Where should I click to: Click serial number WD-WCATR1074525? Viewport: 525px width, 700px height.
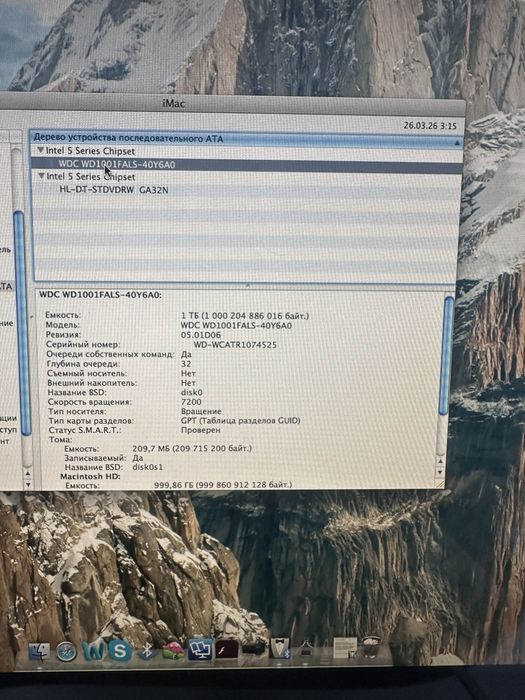[235, 345]
